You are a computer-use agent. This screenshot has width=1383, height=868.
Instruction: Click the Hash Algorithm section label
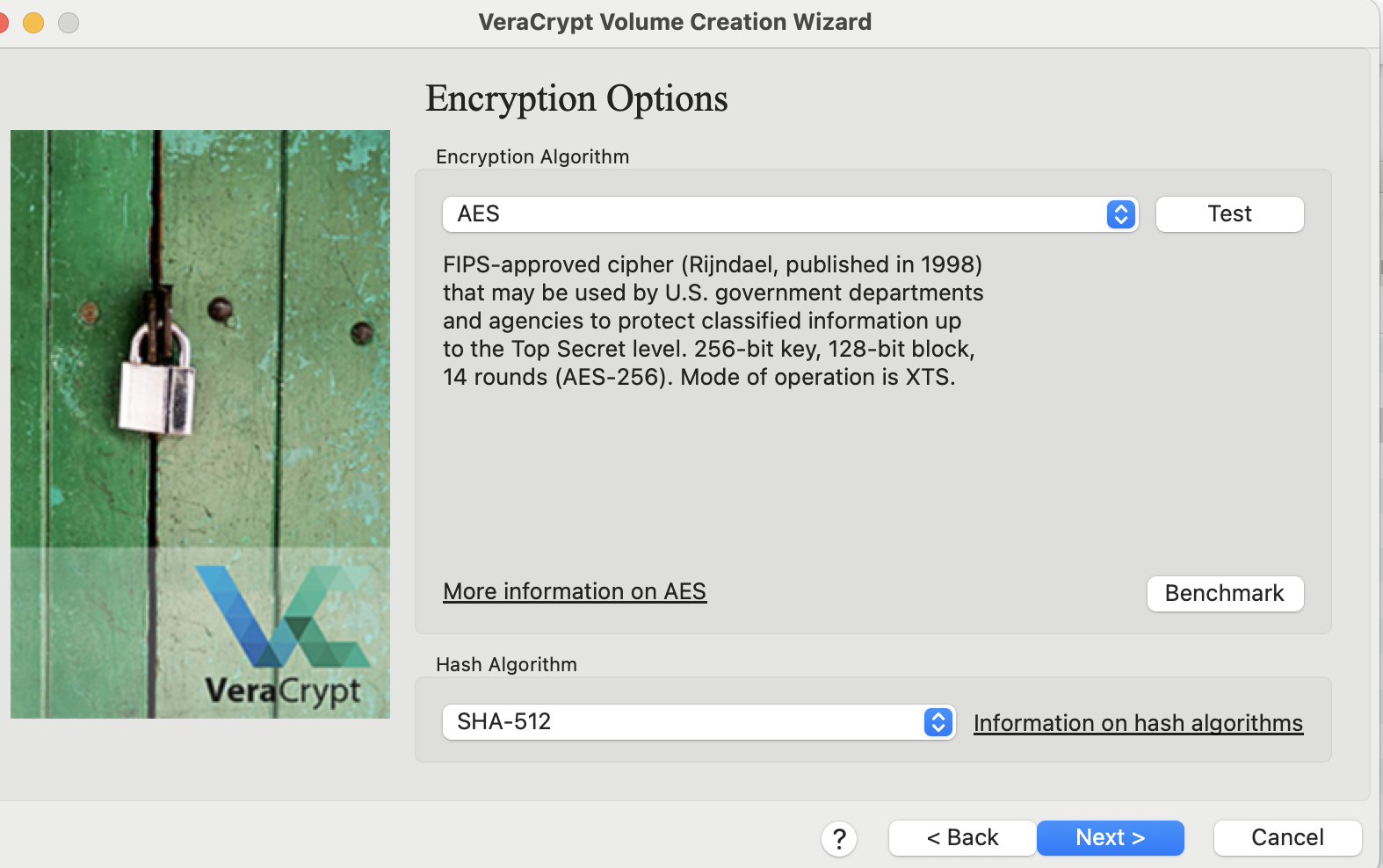coord(506,664)
